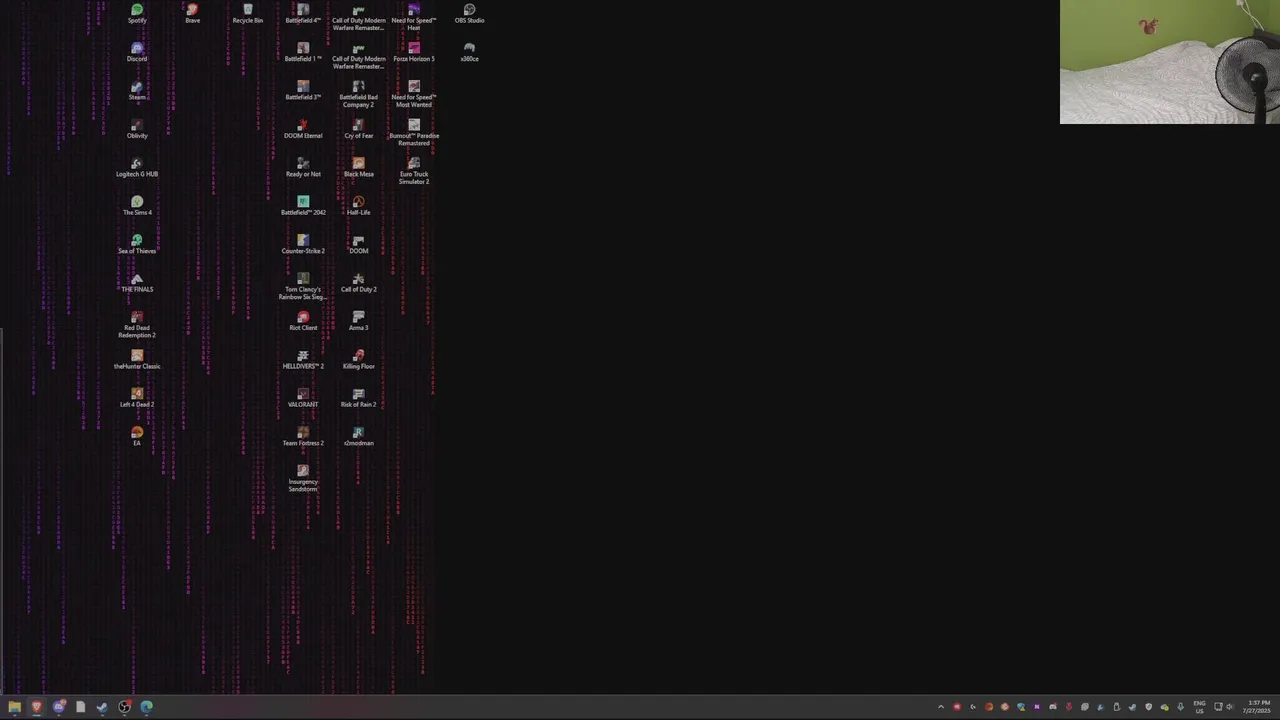Select Euro Truck Simulator 2 icon
Viewport: 1280px width, 720px height.
click(x=414, y=171)
